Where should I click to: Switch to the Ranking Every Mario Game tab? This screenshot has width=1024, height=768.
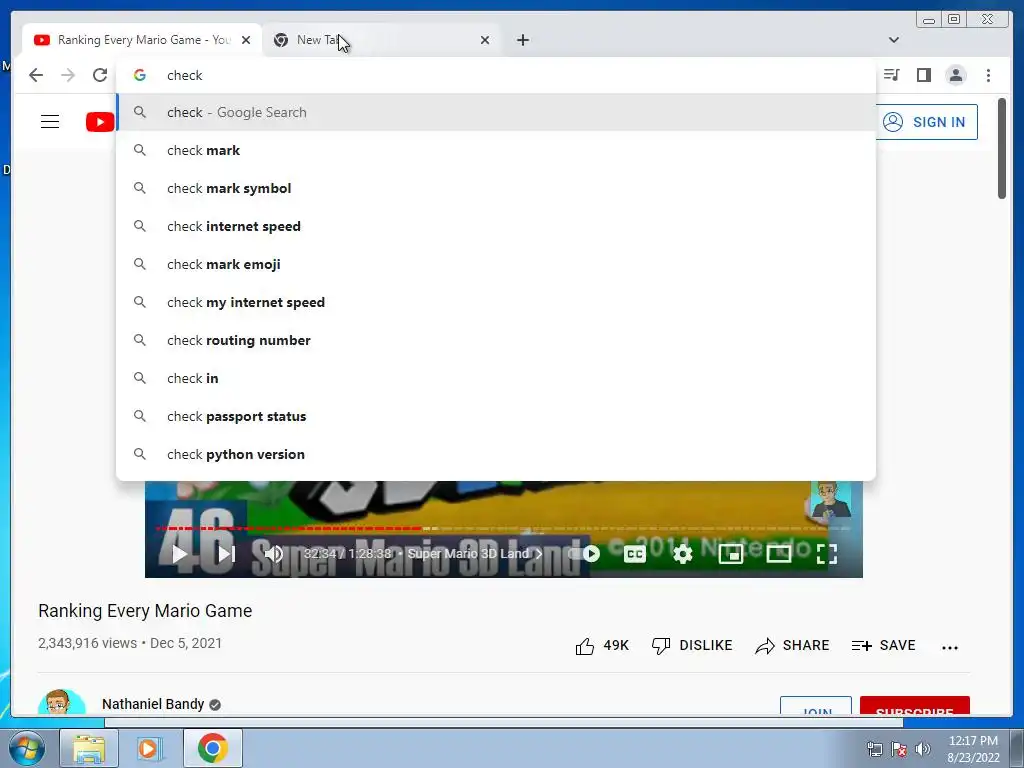(142, 40)
